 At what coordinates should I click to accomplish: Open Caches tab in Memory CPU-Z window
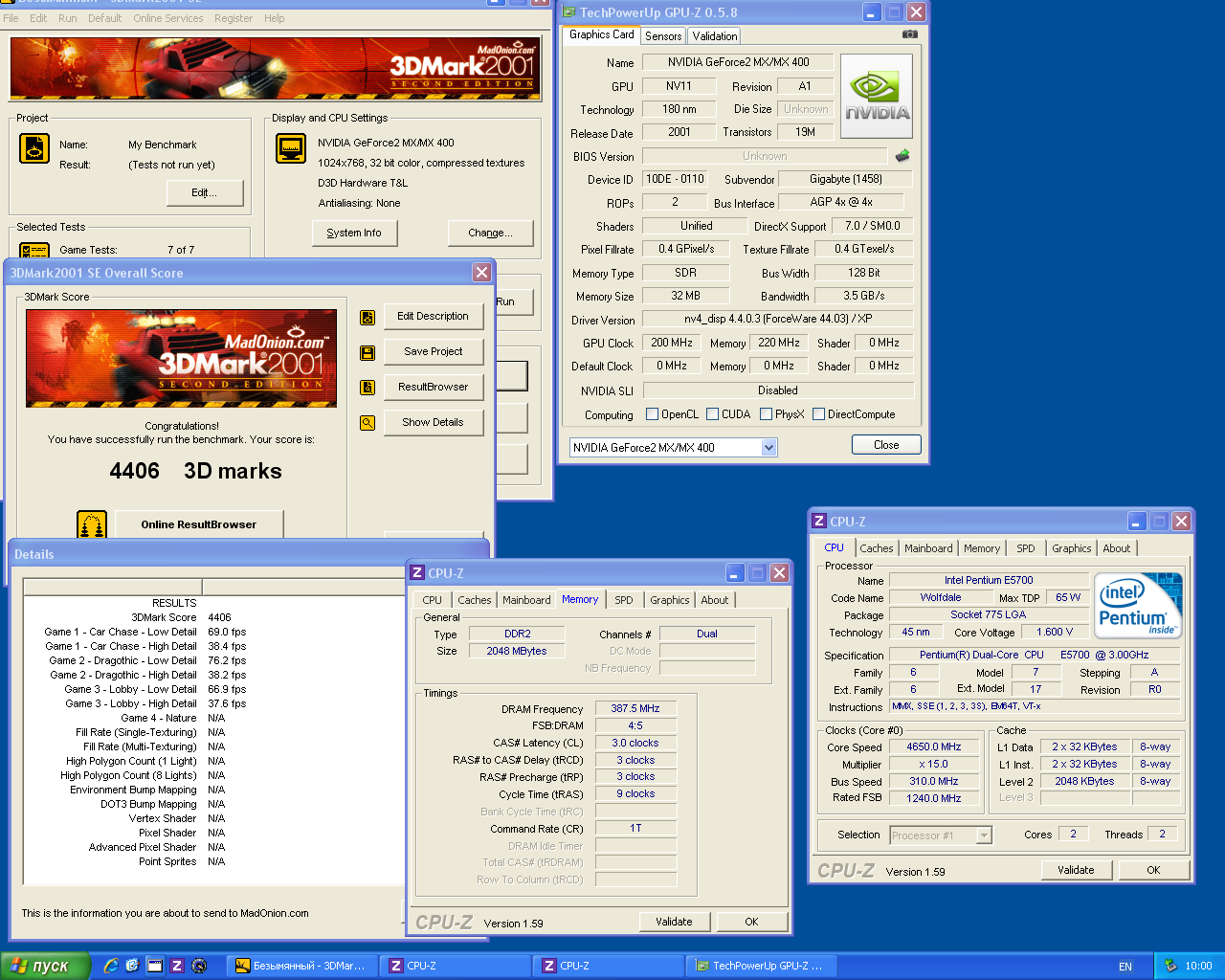pos(474,600)
